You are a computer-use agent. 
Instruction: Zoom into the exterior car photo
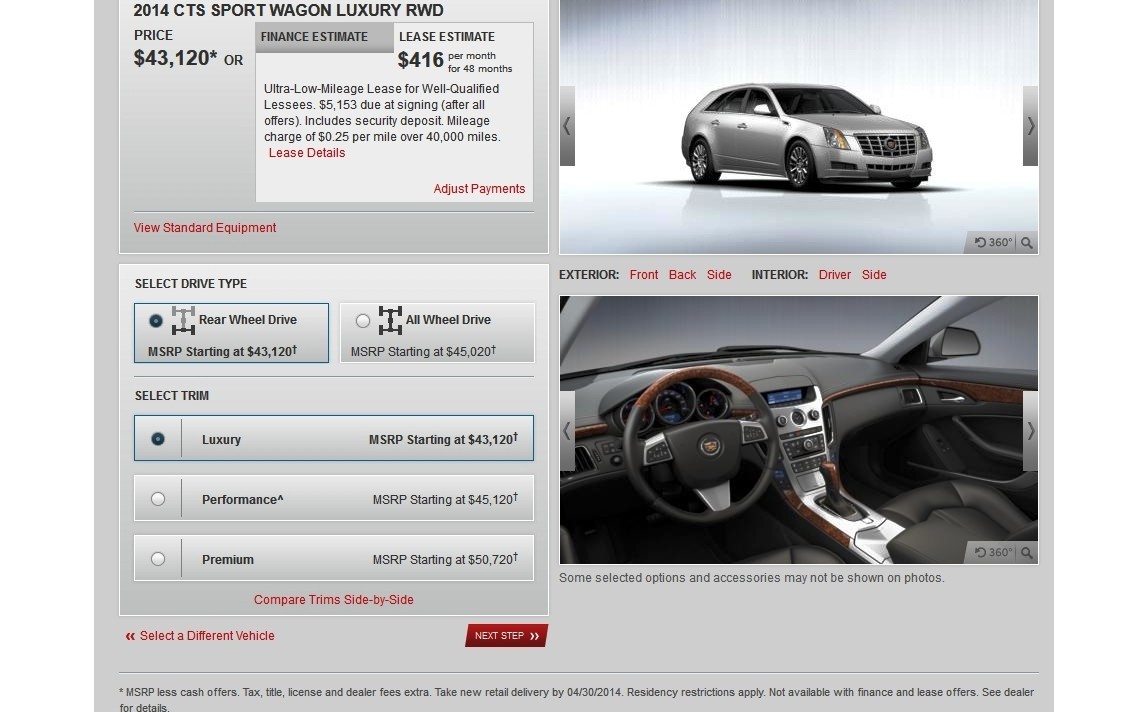[x=1027, y=243]
